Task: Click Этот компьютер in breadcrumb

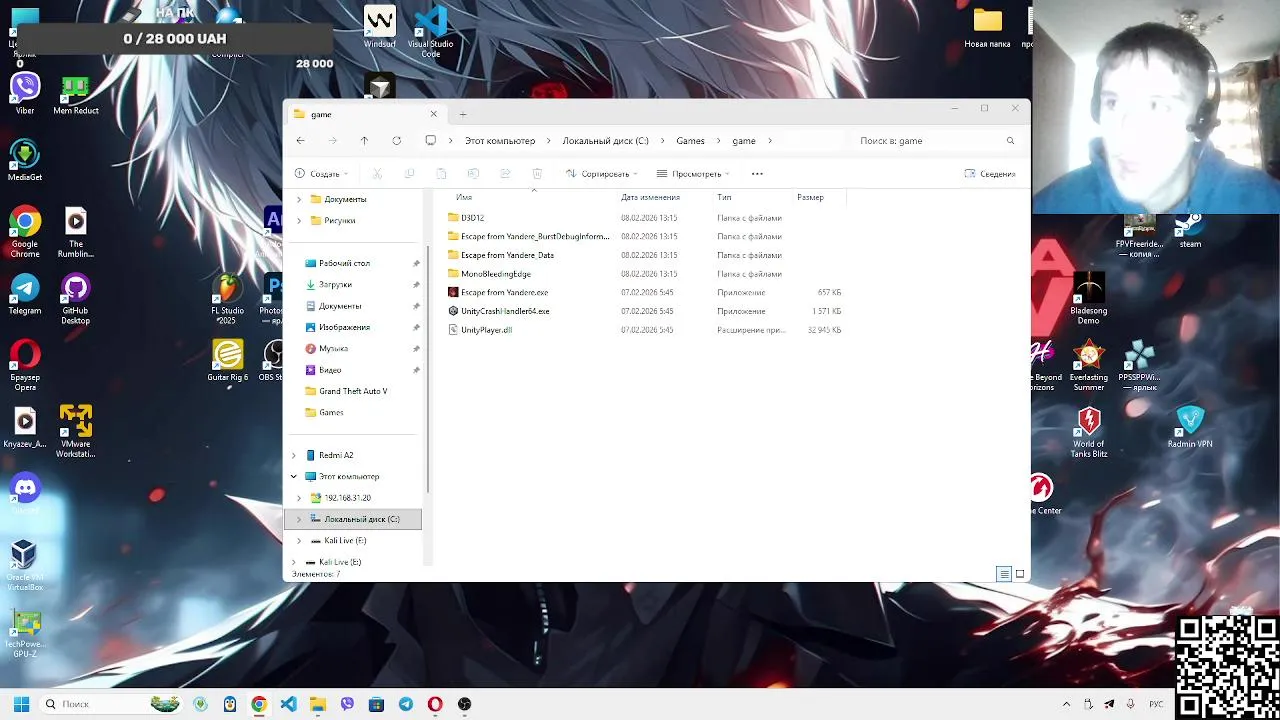Action: tap(500, 141)
